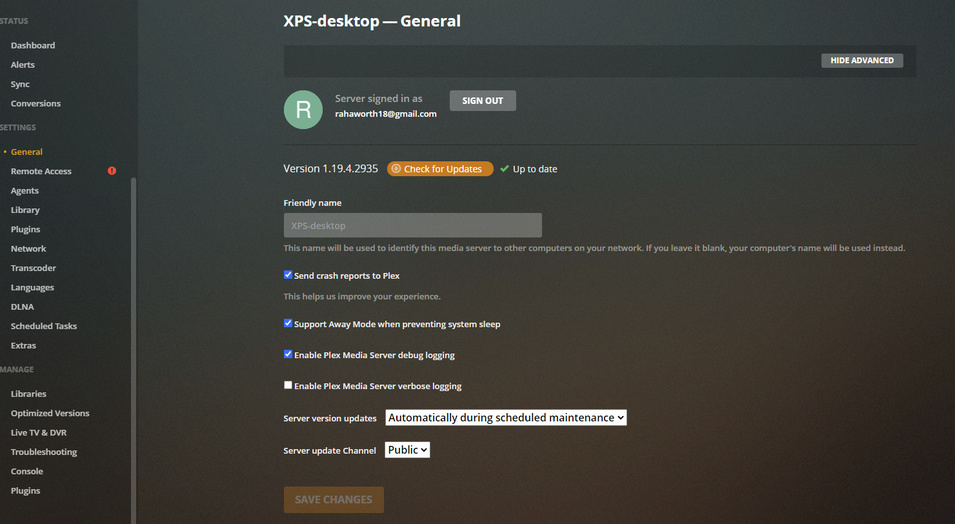
Task: Disable Plex Media Server debug logging
Action: click(x=288, y=354)
